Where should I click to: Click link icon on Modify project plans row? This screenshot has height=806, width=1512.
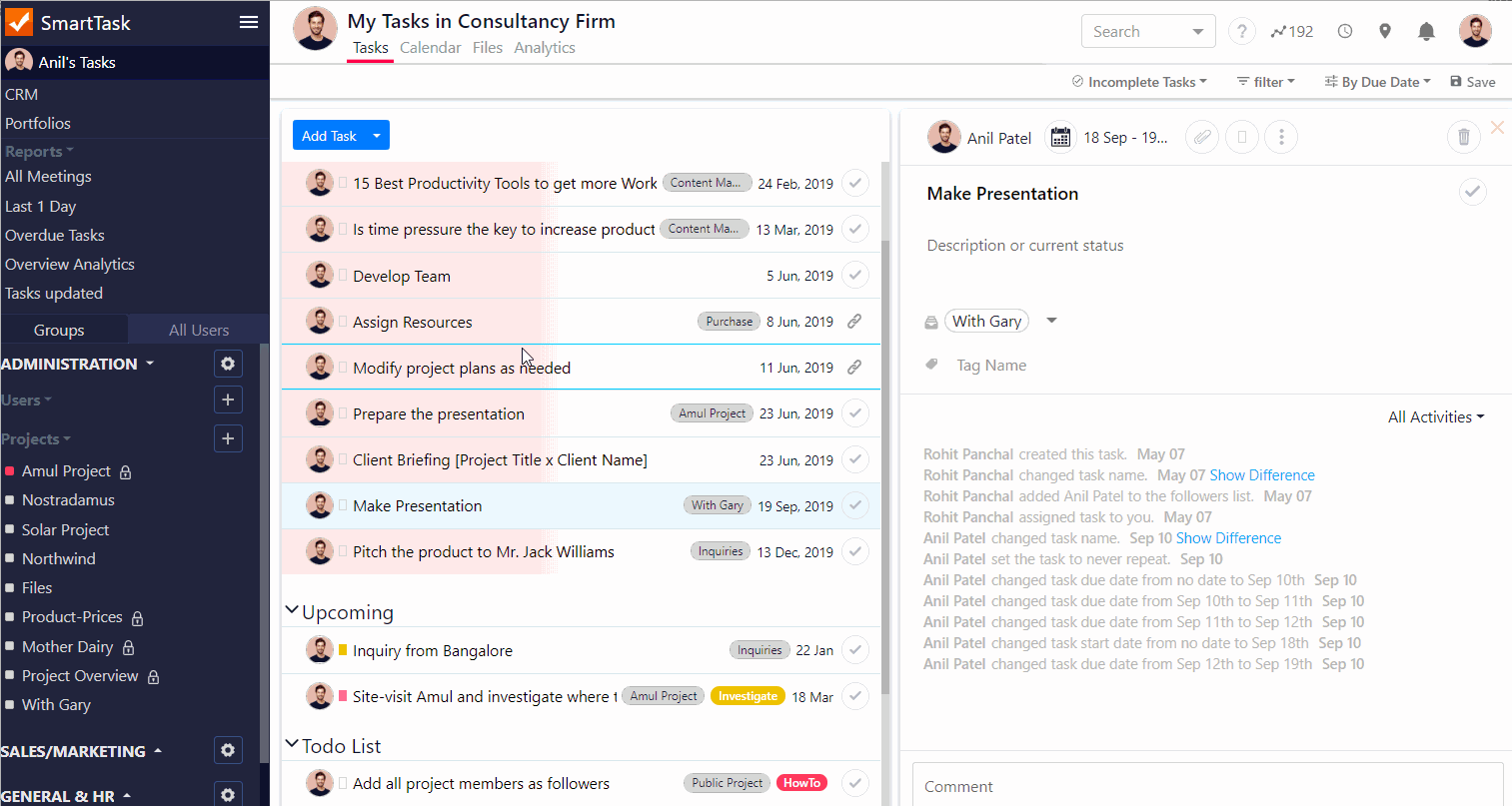854,368
